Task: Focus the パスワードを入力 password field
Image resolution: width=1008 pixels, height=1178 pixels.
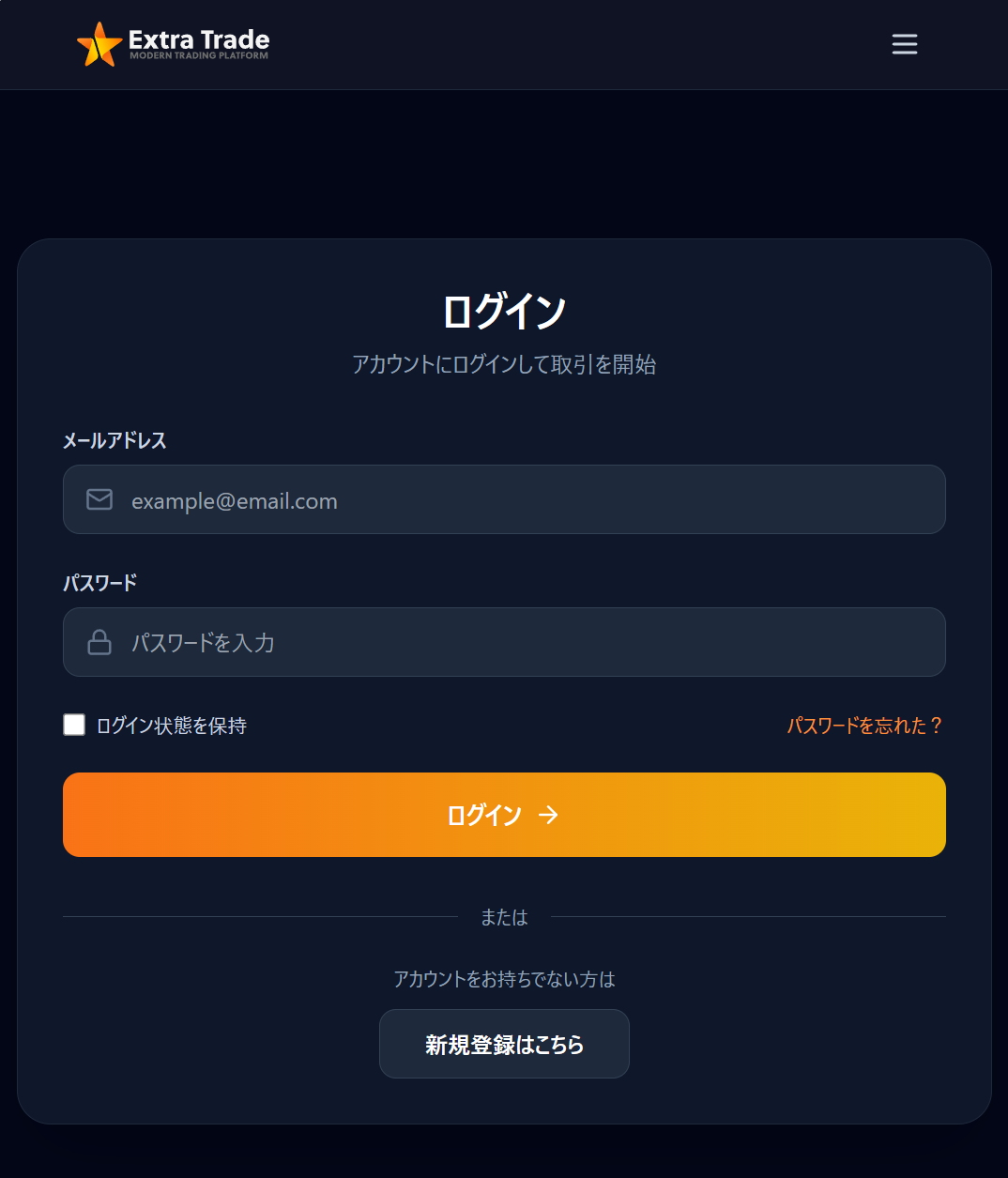Action: (x=526, y=643)
